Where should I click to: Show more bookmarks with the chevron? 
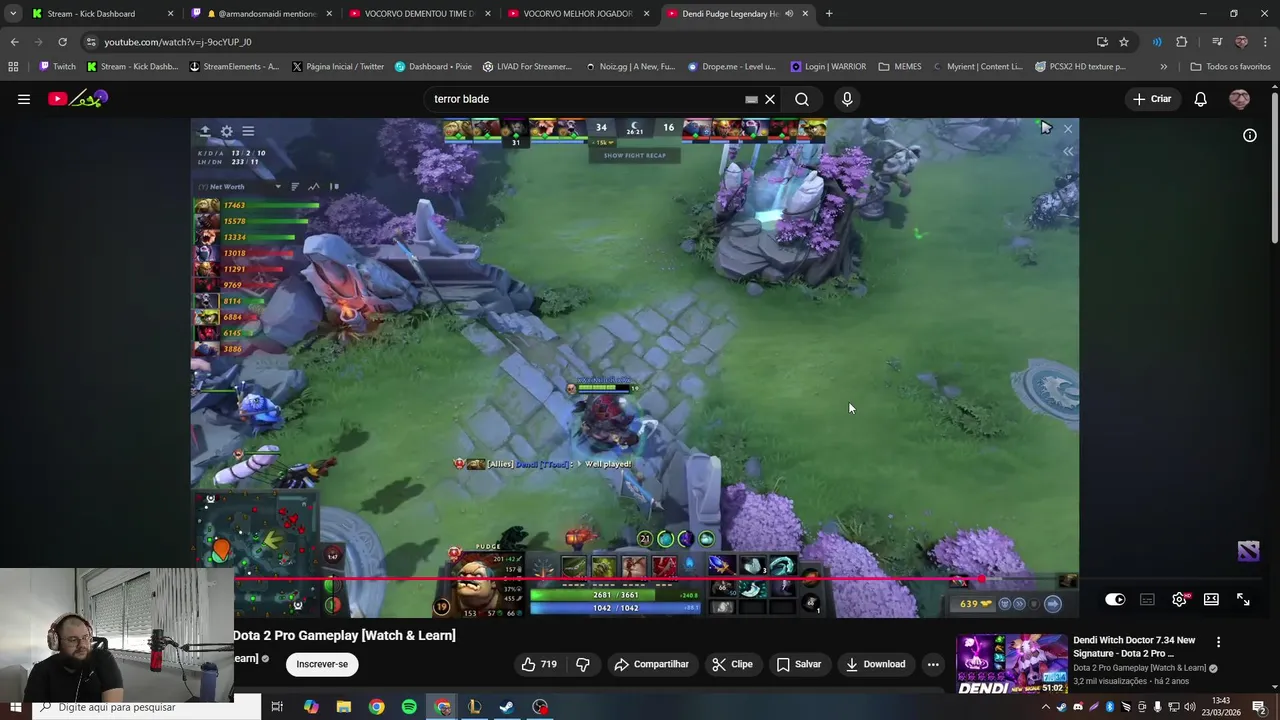coord(1163,67)
